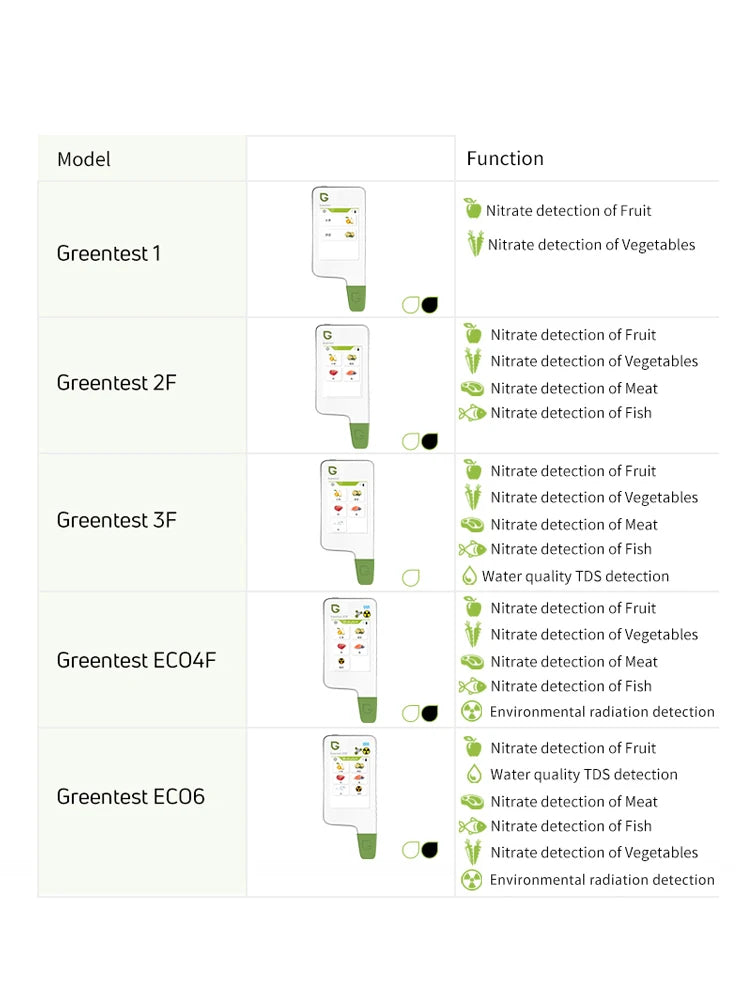Click the Function column header

pos(505,158)
